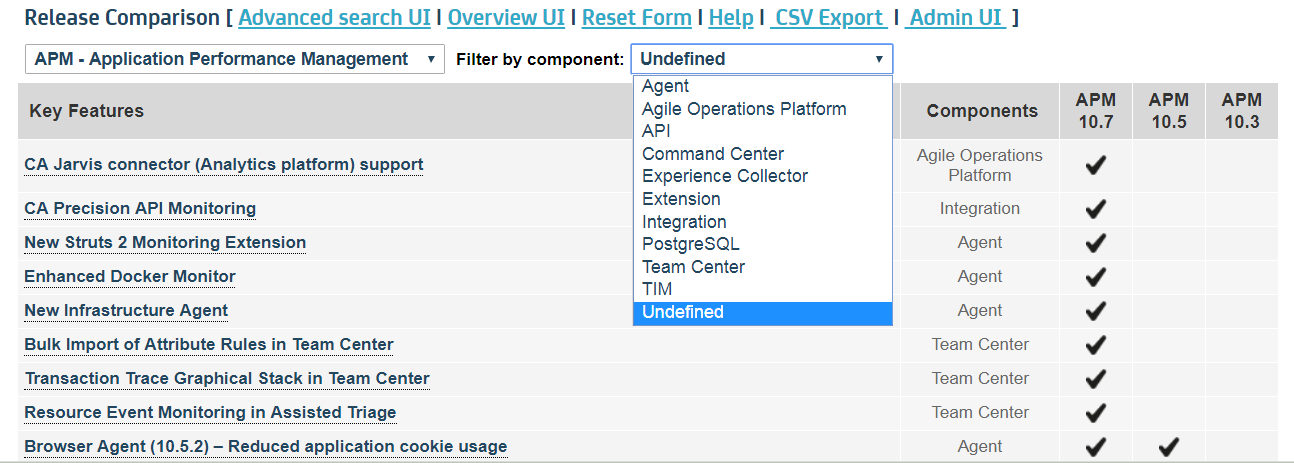This screenshot has height=463, width=1294.
Task: Go to Overview UI link
Action: 506,18
